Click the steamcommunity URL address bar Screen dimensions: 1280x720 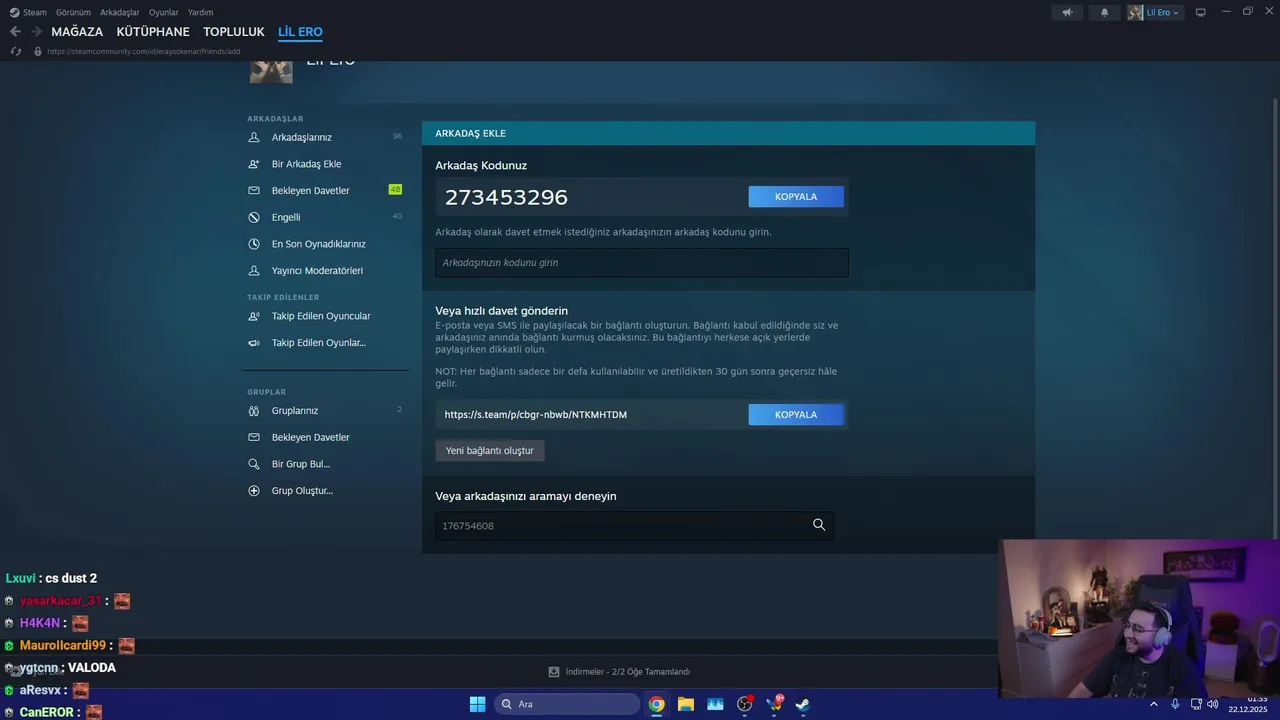[x=144, y=51]
